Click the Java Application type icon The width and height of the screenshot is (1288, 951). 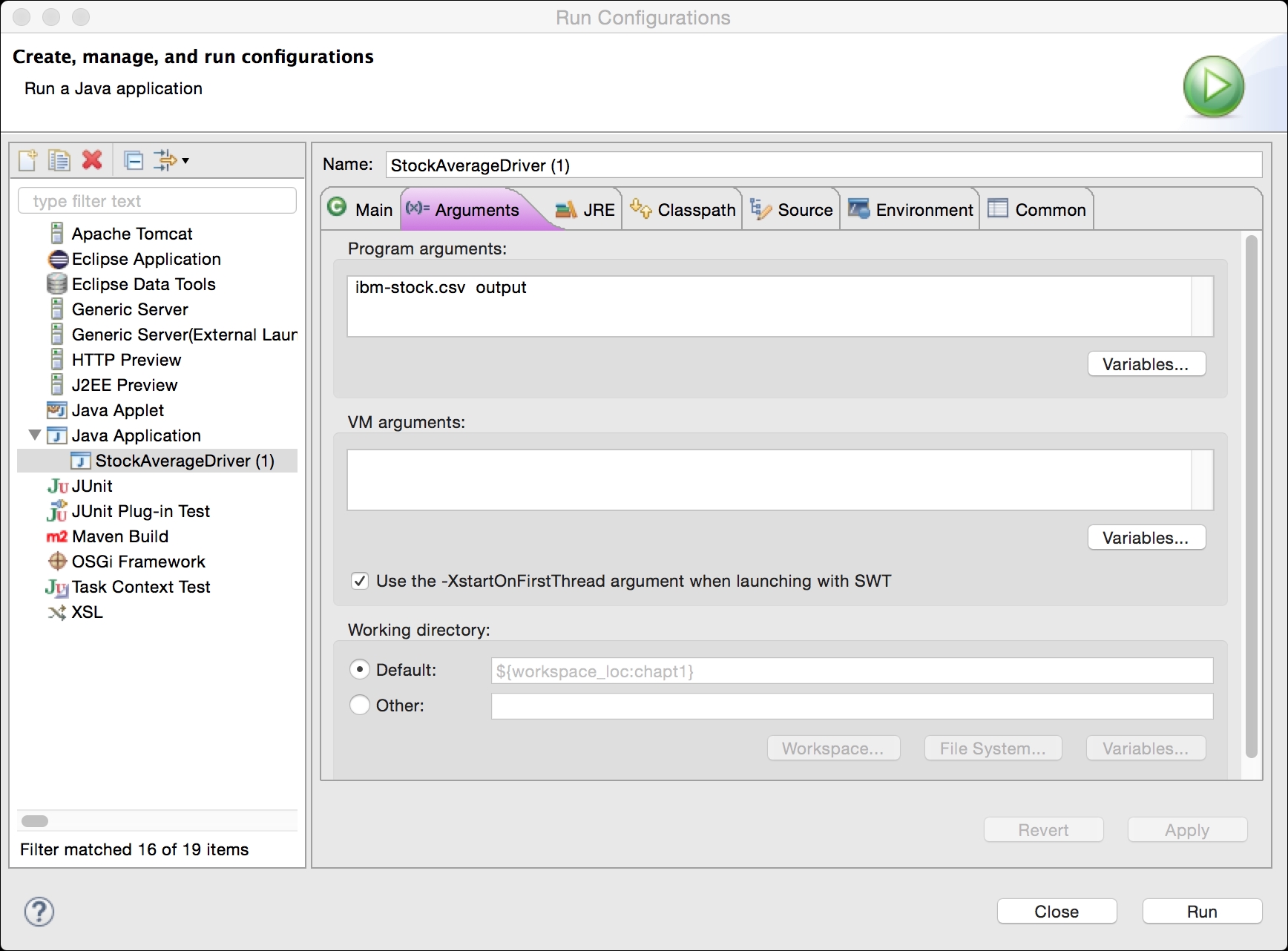tap(57, 435)
